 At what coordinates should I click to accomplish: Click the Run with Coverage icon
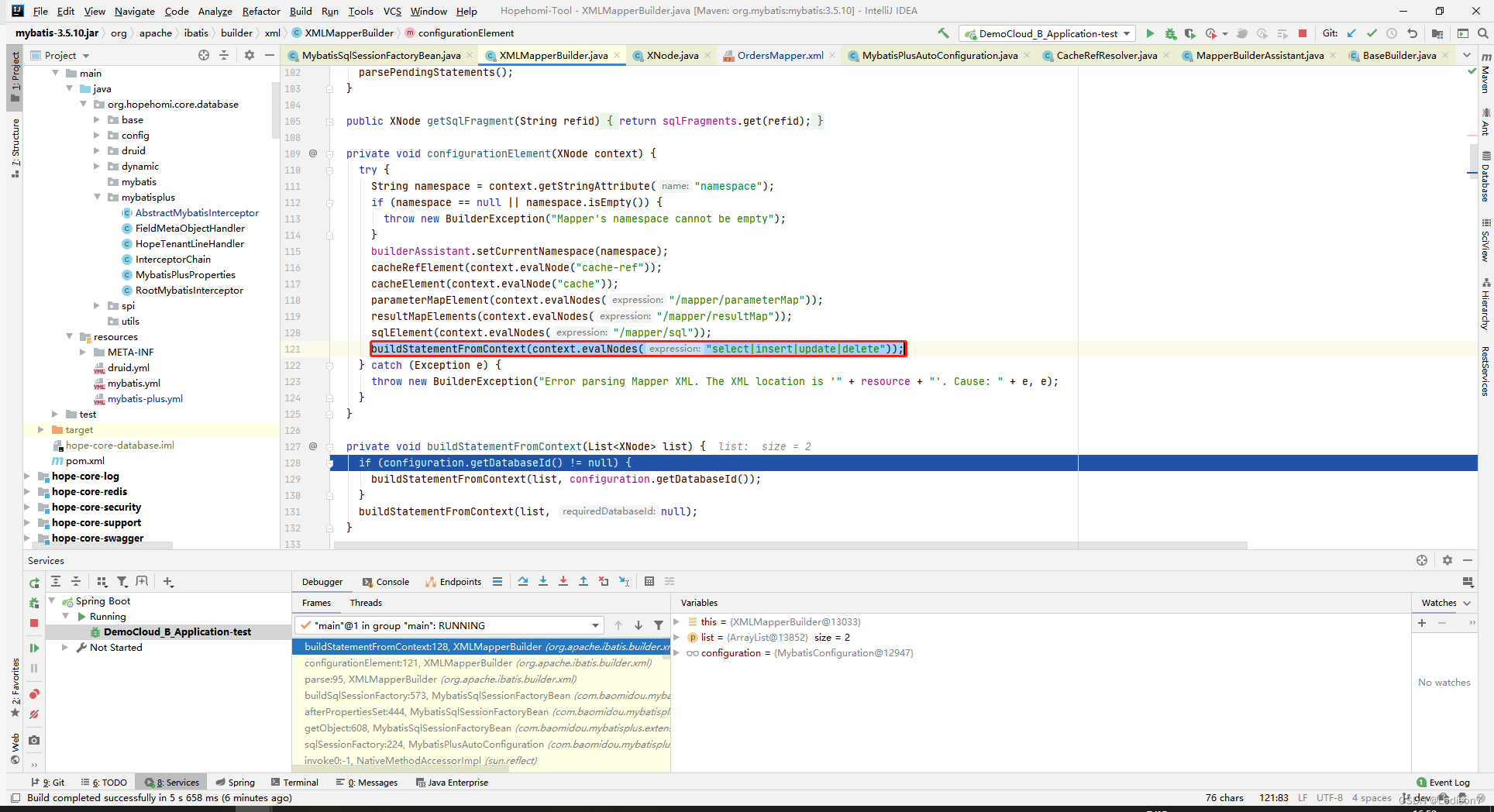coord(1190,33)
